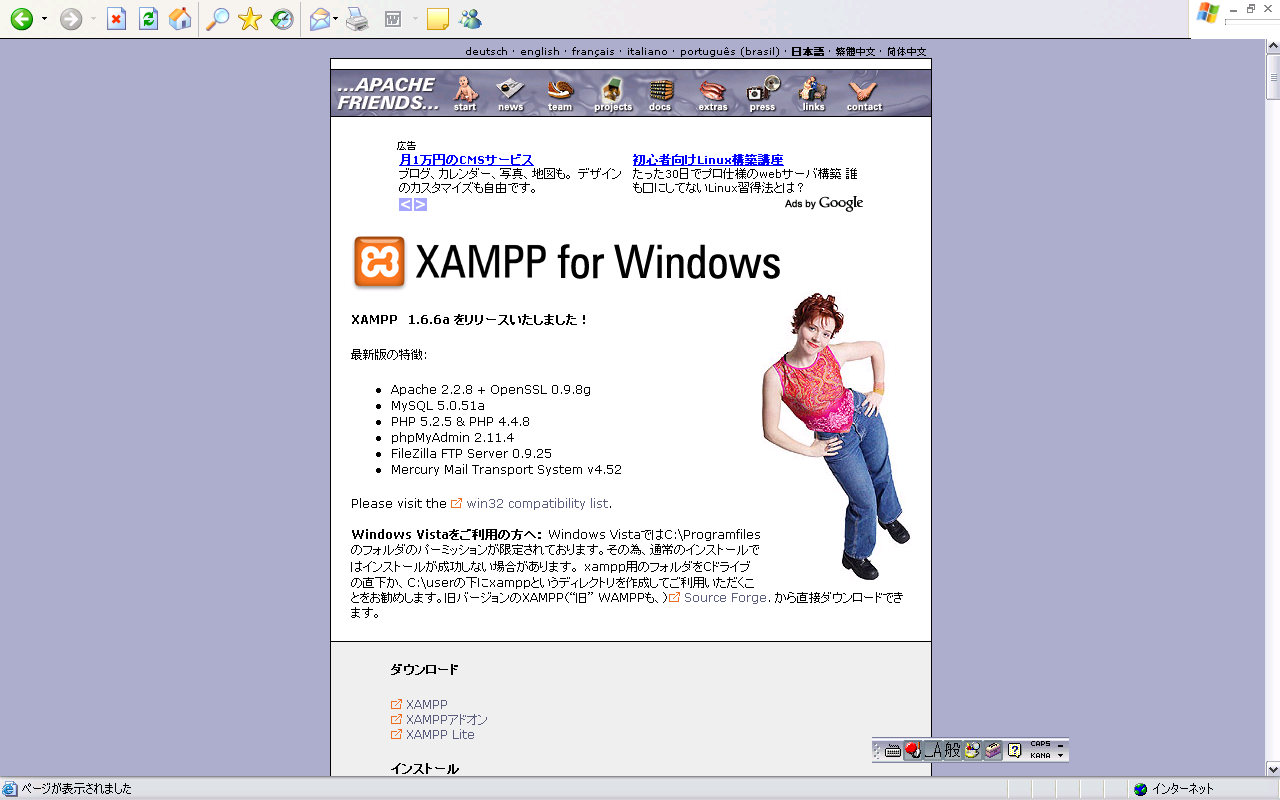Open the docs section in nav bar
The height and width of the screenshot is (800, 1280).
pyautogui.click(x=660, y=93)
